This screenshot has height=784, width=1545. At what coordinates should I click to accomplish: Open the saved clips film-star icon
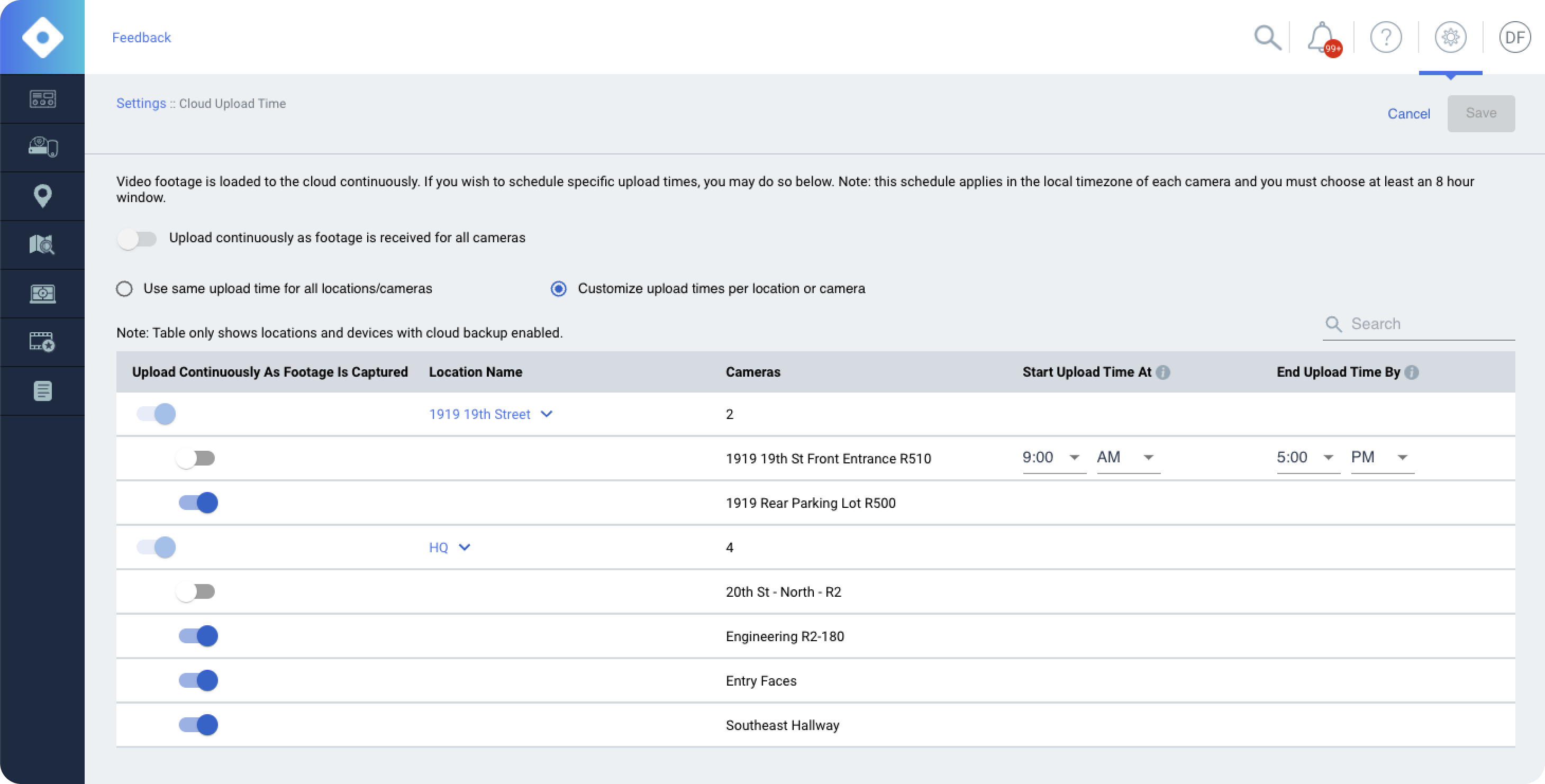pos(42,342)
